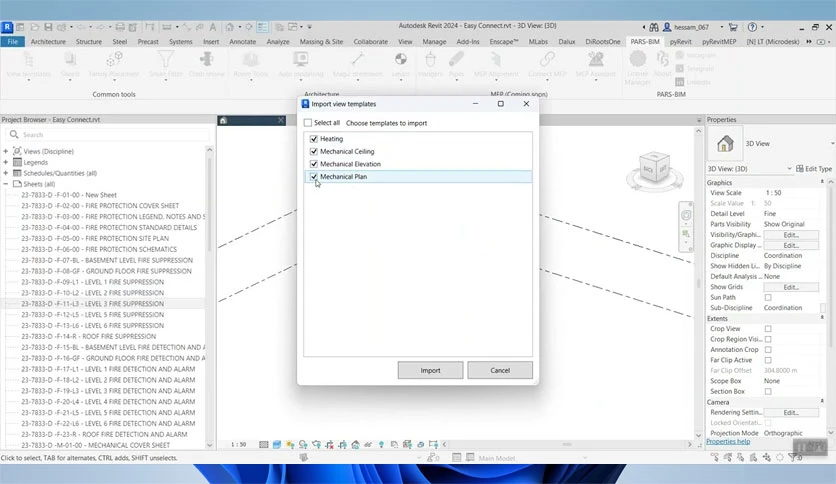836x484 pixels.
Task: Click the Connect MEP chain icon
Action: click(x=548, y=60)
